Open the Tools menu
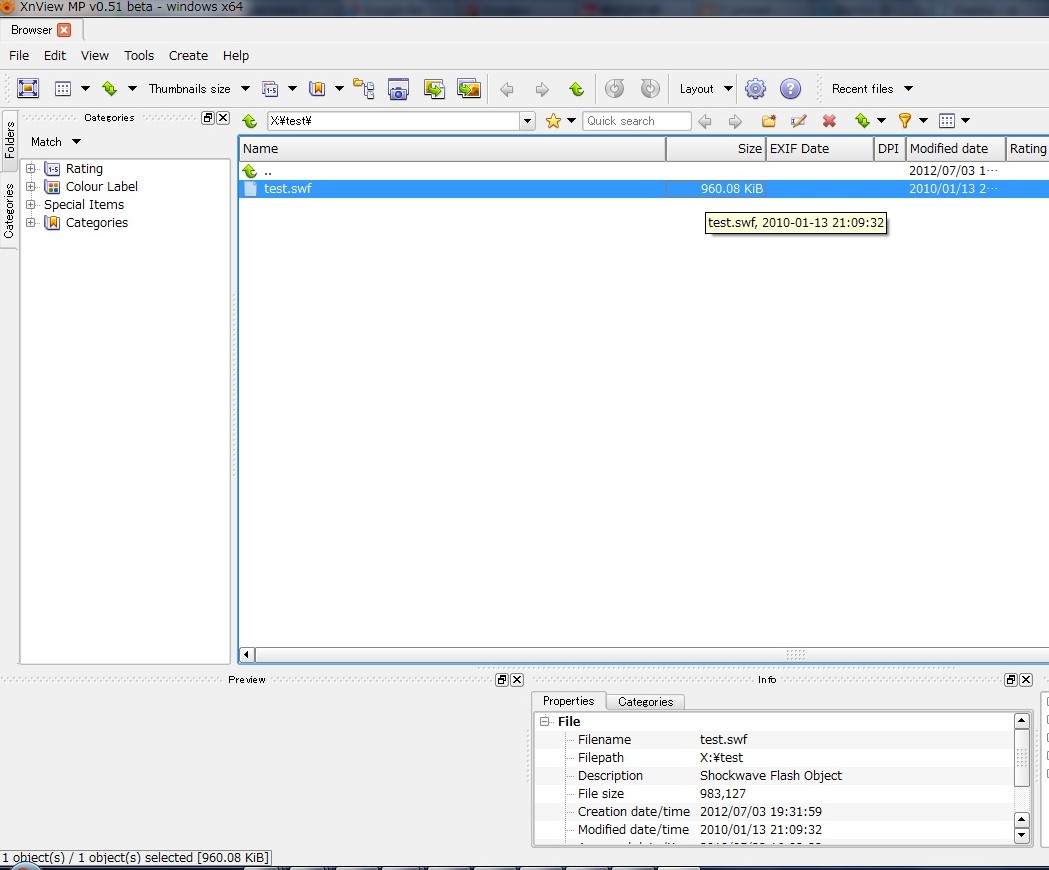Image resolution: width=1049 pixels, height=870 pixels. click(x=139, y=56)
